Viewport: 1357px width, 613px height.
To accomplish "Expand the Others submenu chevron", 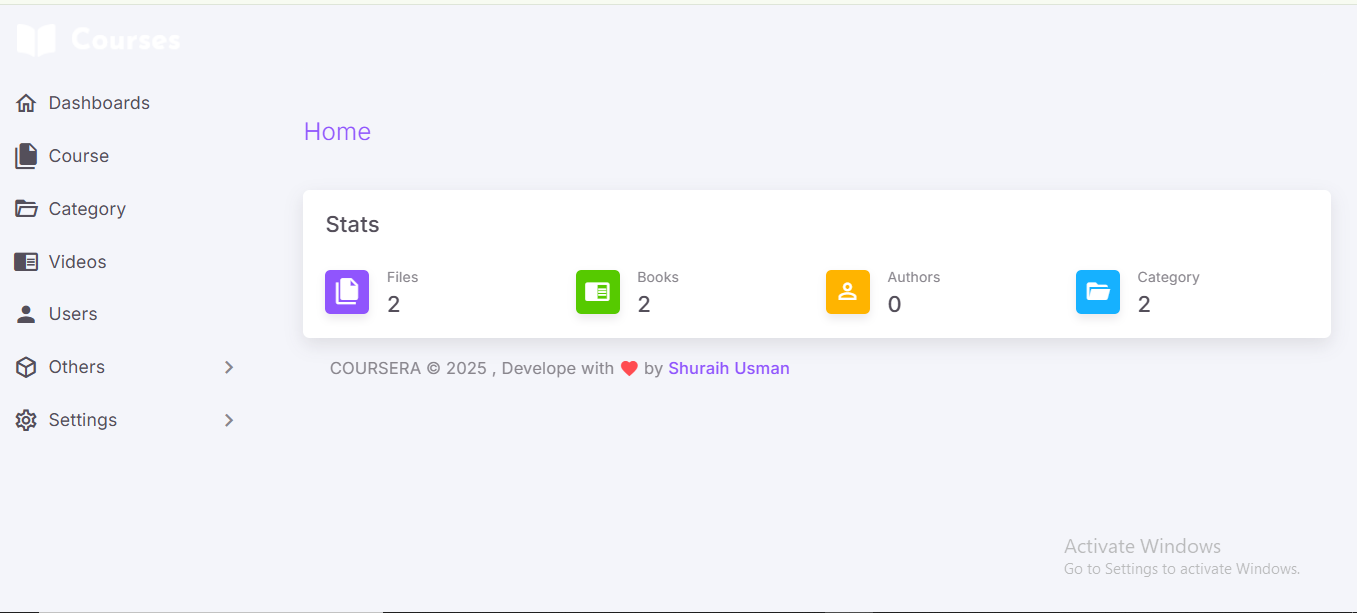I will [x=229, y=367].
